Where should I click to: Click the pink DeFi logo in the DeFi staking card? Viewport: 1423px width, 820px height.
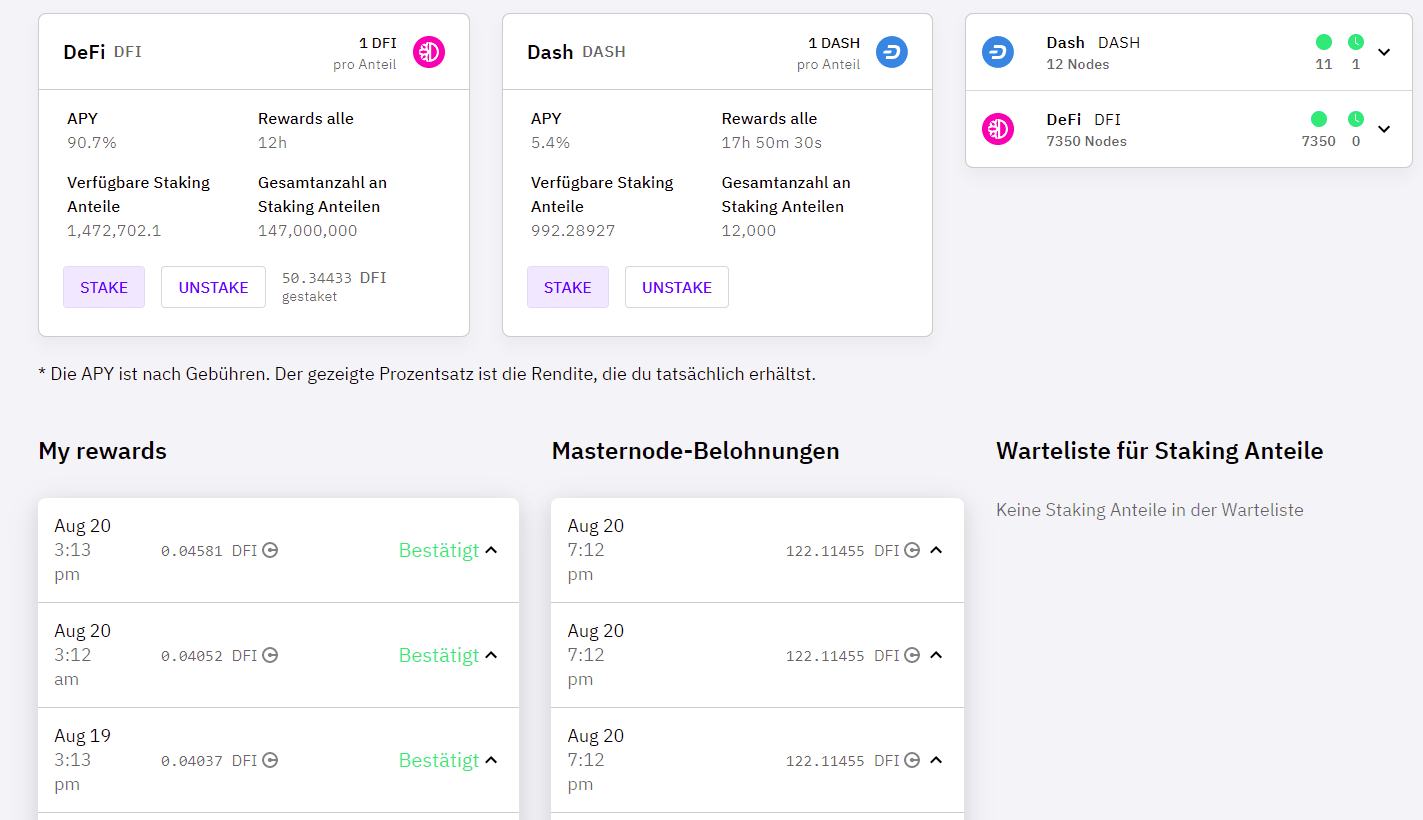point(429,52)
